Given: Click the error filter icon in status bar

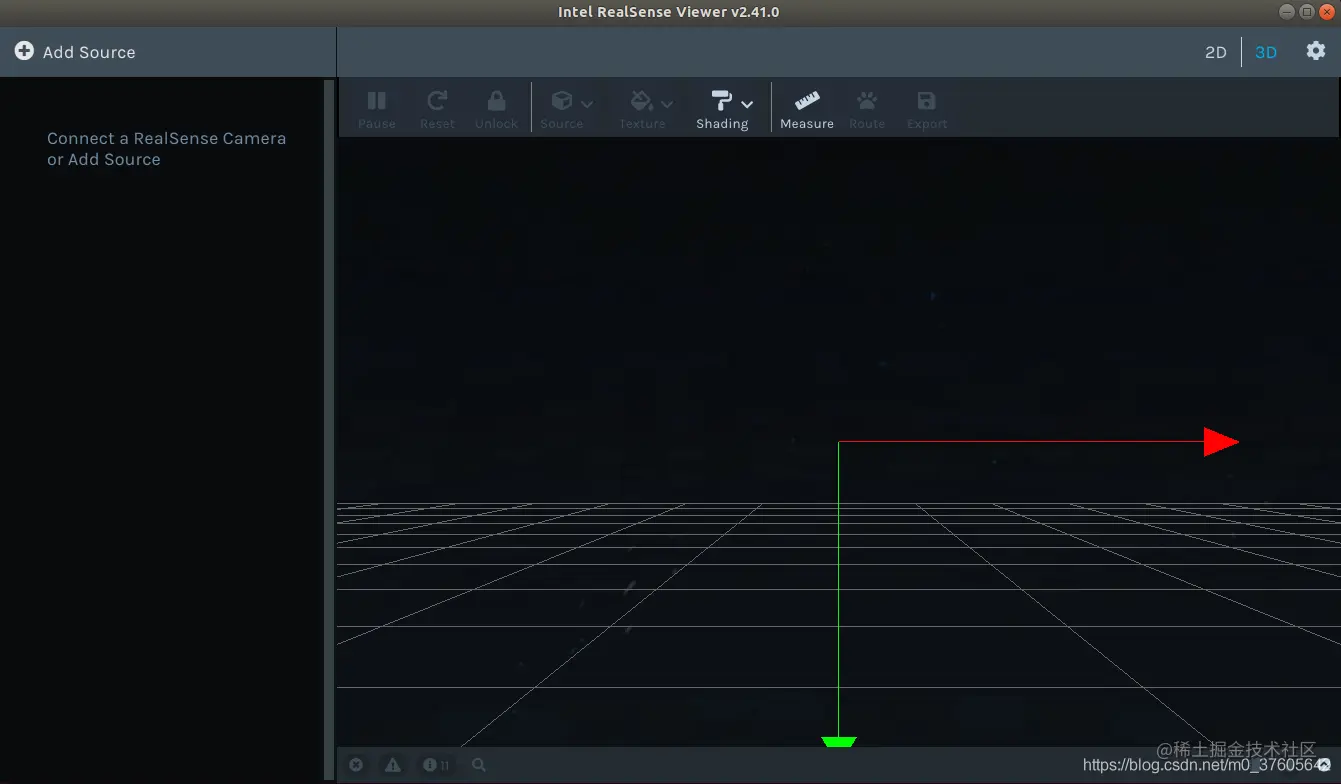Looking at the screenshot, I should tap(356, 765).
